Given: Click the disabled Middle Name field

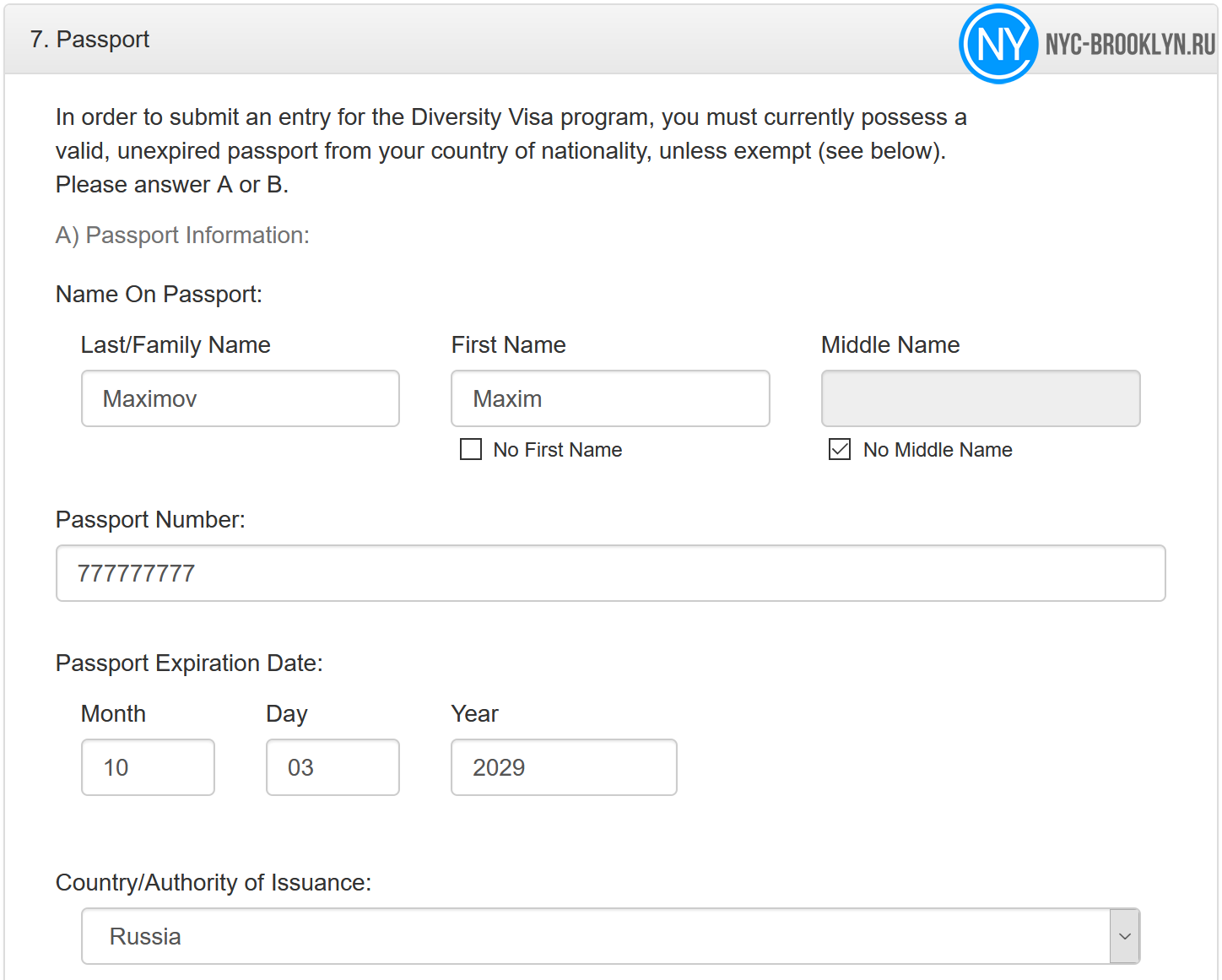Looking at the screenshot, I should click(981, 398).
